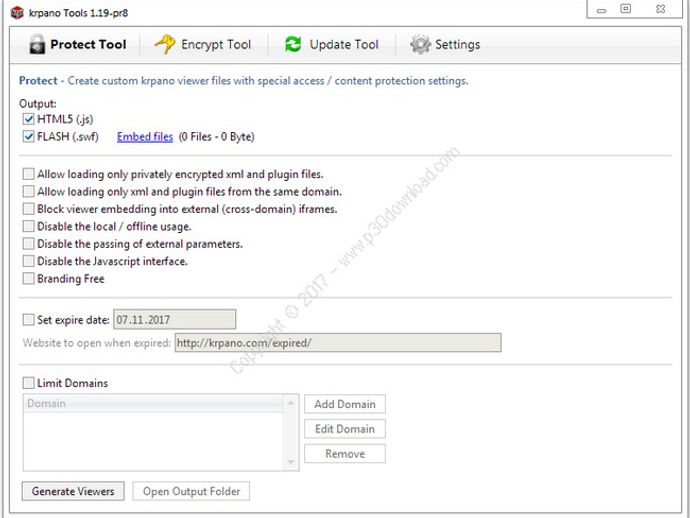Click the Update Tool green arrows icon
The image size is (690, 518).
click(293, 44)
